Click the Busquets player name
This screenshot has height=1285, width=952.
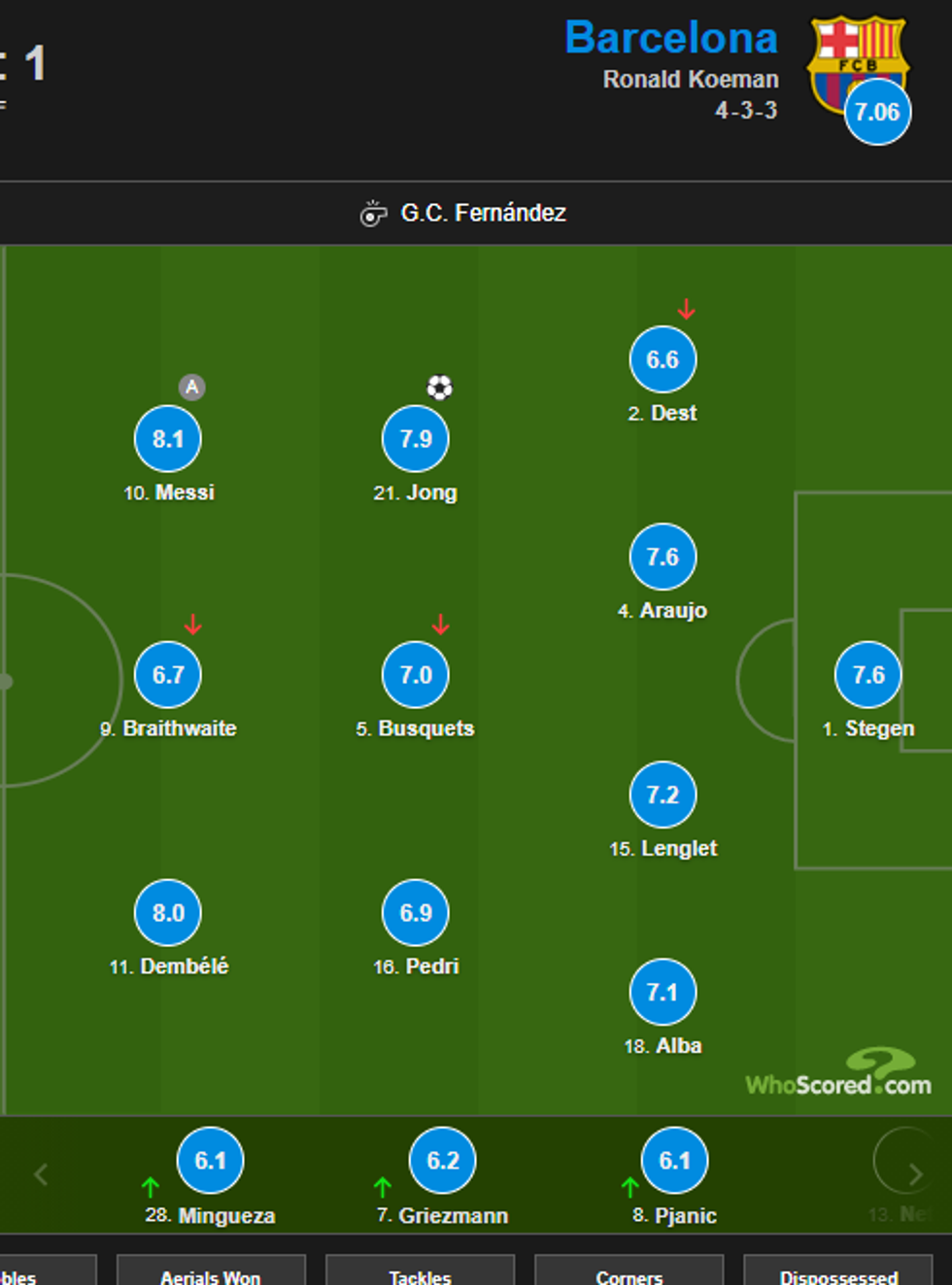click(425, 728)
